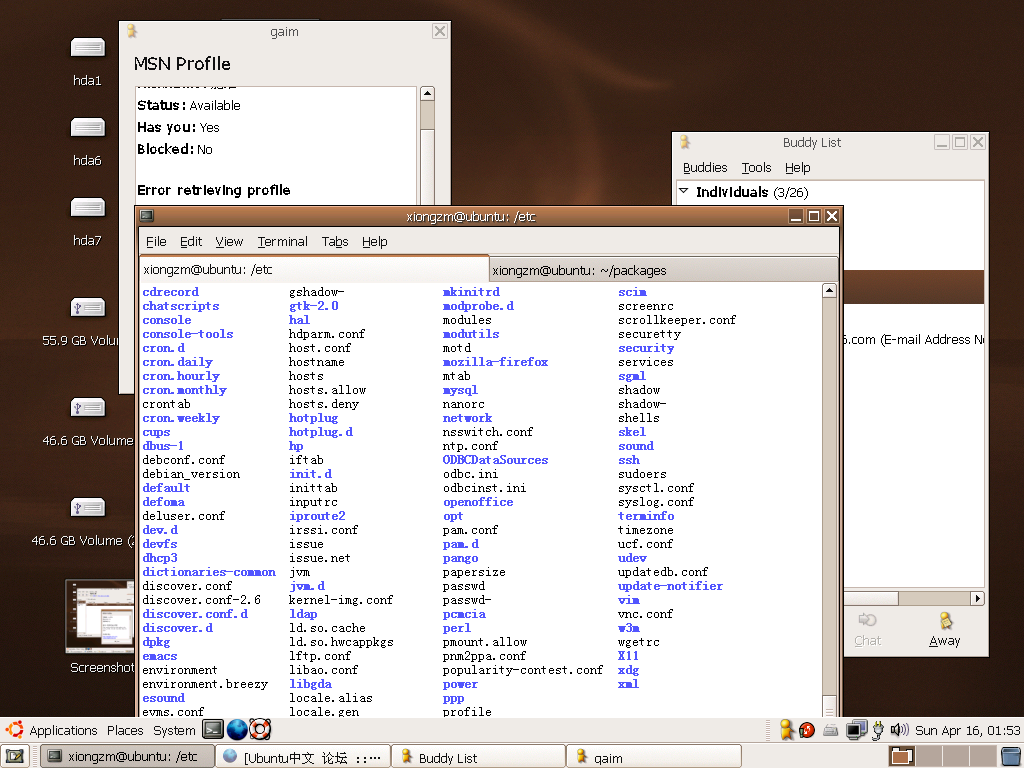Click the "mozilla-firefox" directory name in terminal
Screen dimensions: 1024x768
pos(495,362)
